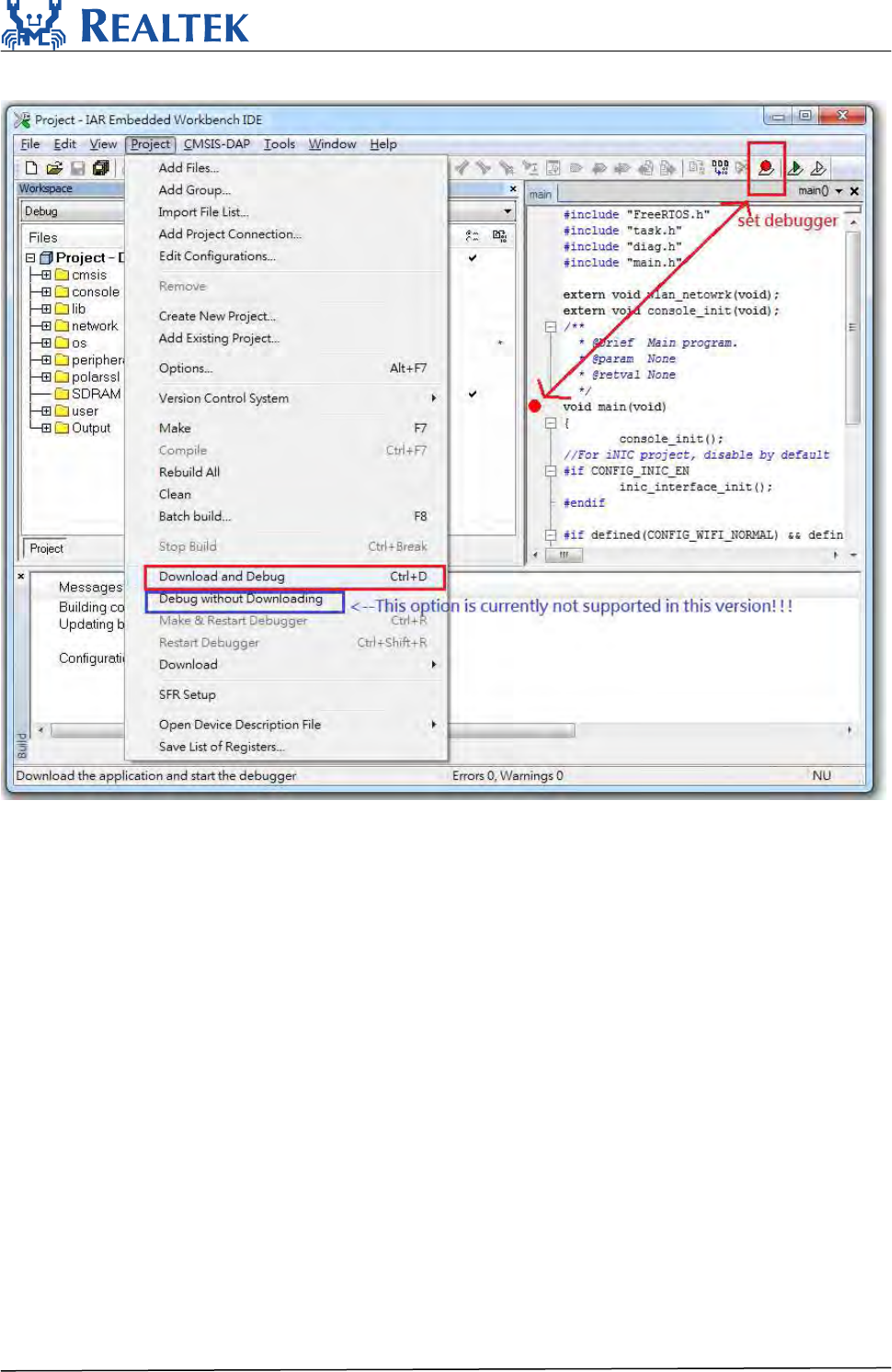Screen dimensions: 892x1372
Task: Open project Options... menu entry
Action: coord(286,368)
